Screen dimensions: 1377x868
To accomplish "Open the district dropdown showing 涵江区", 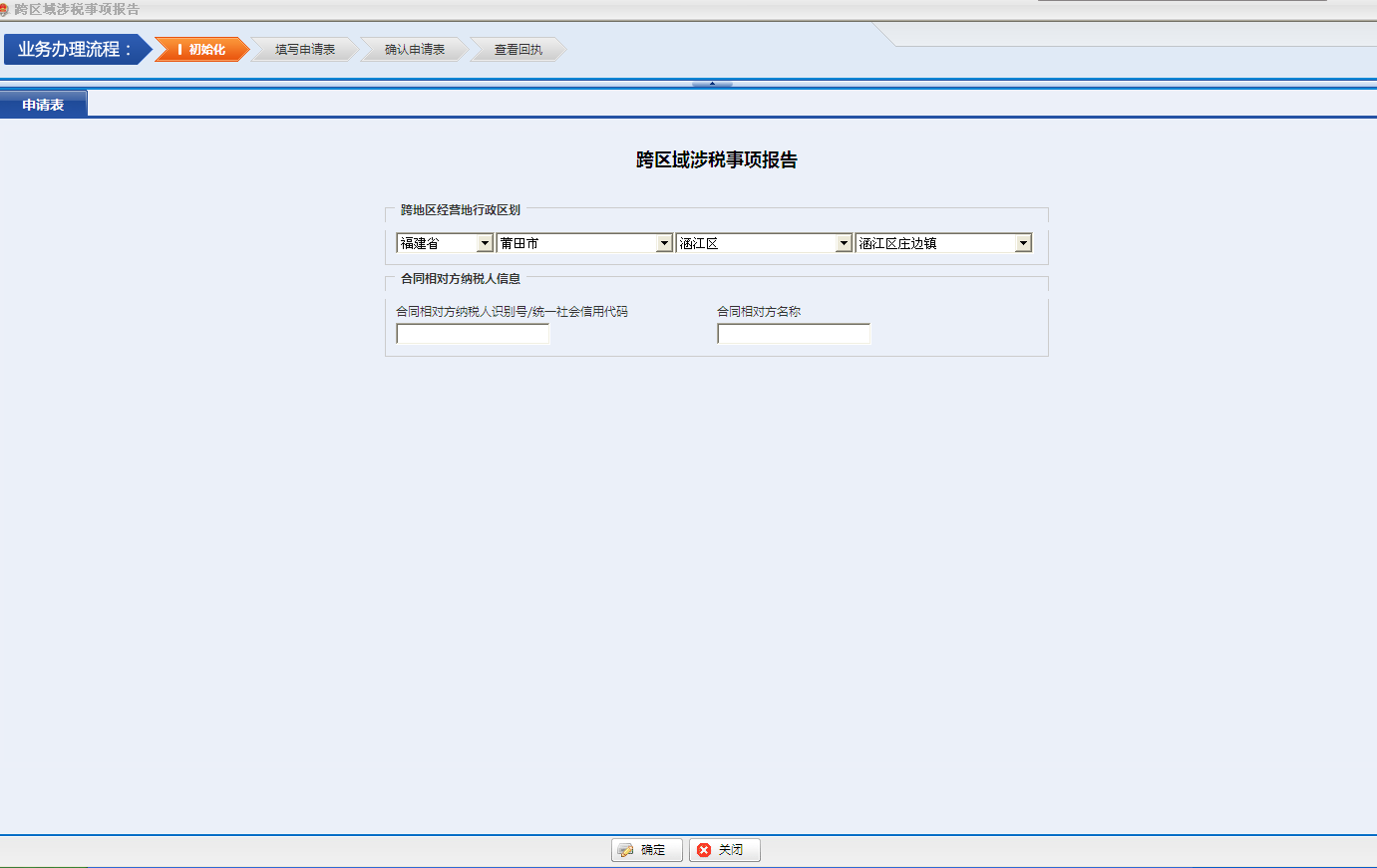I will click(x=765, y=243).
